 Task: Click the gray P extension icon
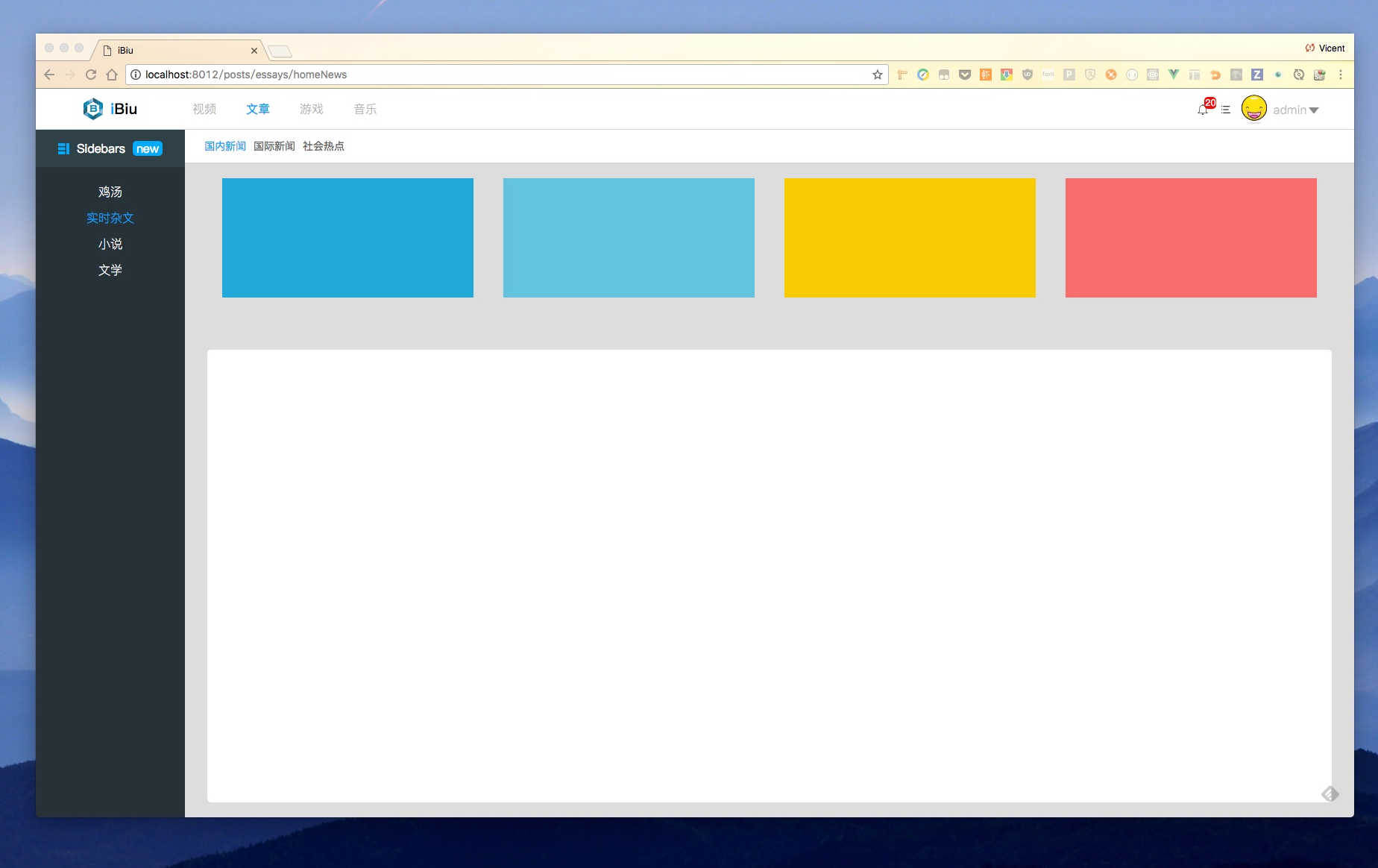[1069, 75]
